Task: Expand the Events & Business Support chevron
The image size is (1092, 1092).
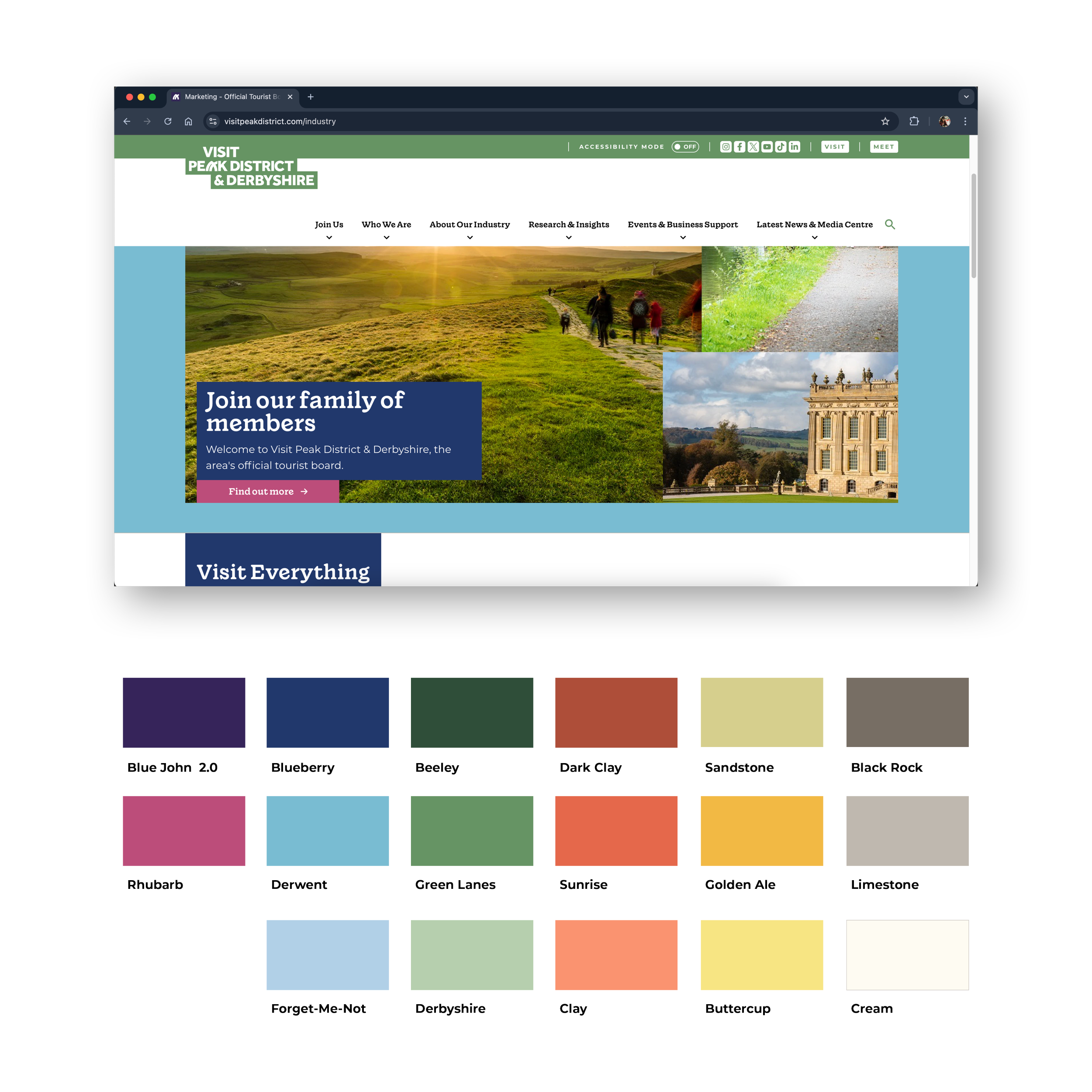Action: pos(683,237)
